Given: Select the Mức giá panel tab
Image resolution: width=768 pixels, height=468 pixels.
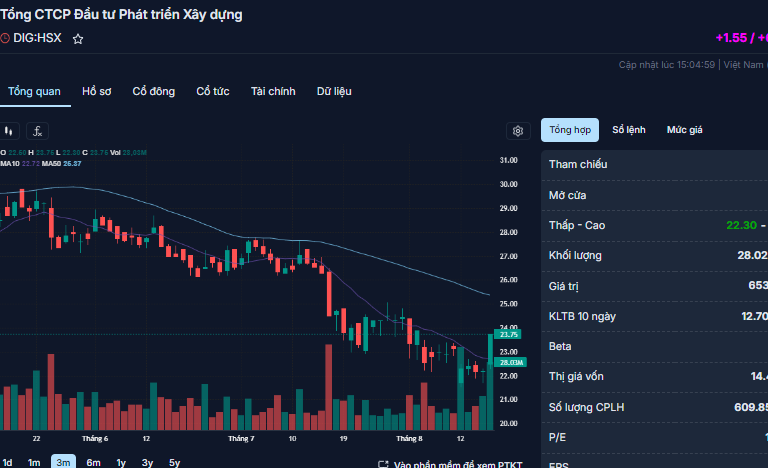Looking at the screenshot, I should 684,130.
